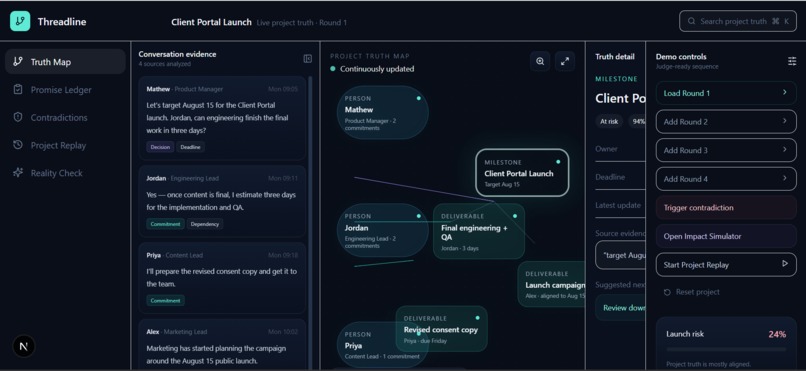Viewport: 806px width, 371px height.
Task: Select the Final engineering + QA deliverable node
Action: [x=479, y=231]
